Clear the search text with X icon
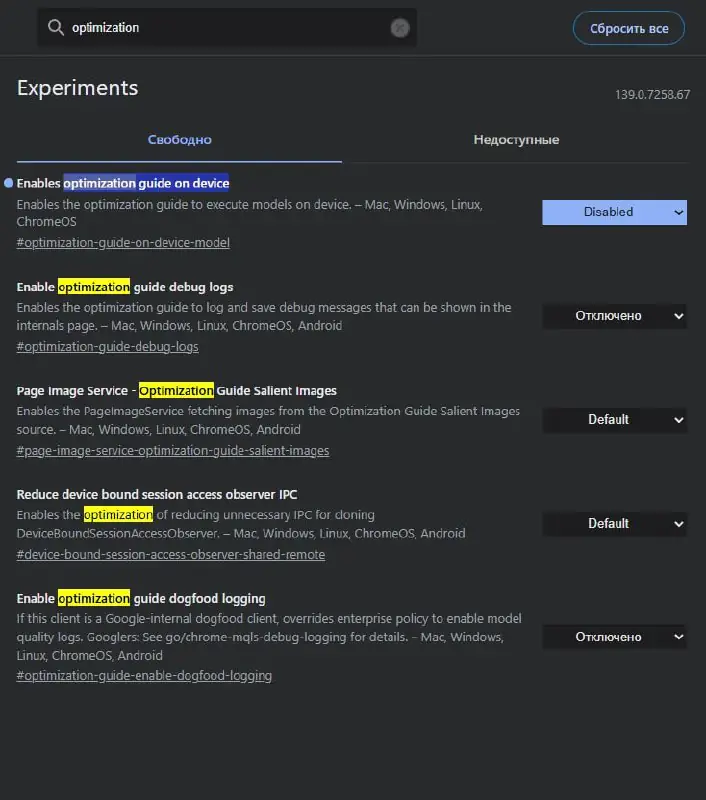 coord(400,28)
